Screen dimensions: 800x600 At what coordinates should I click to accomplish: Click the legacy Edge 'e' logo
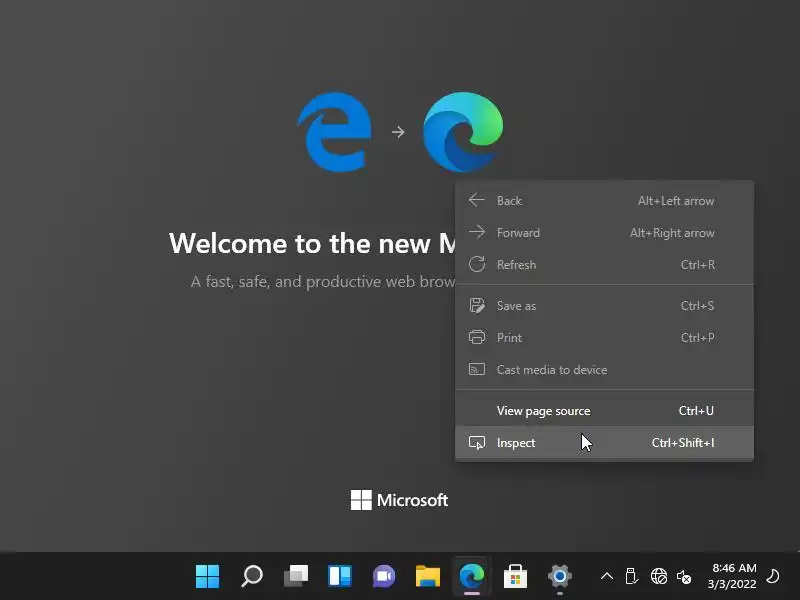coord(335,132)
